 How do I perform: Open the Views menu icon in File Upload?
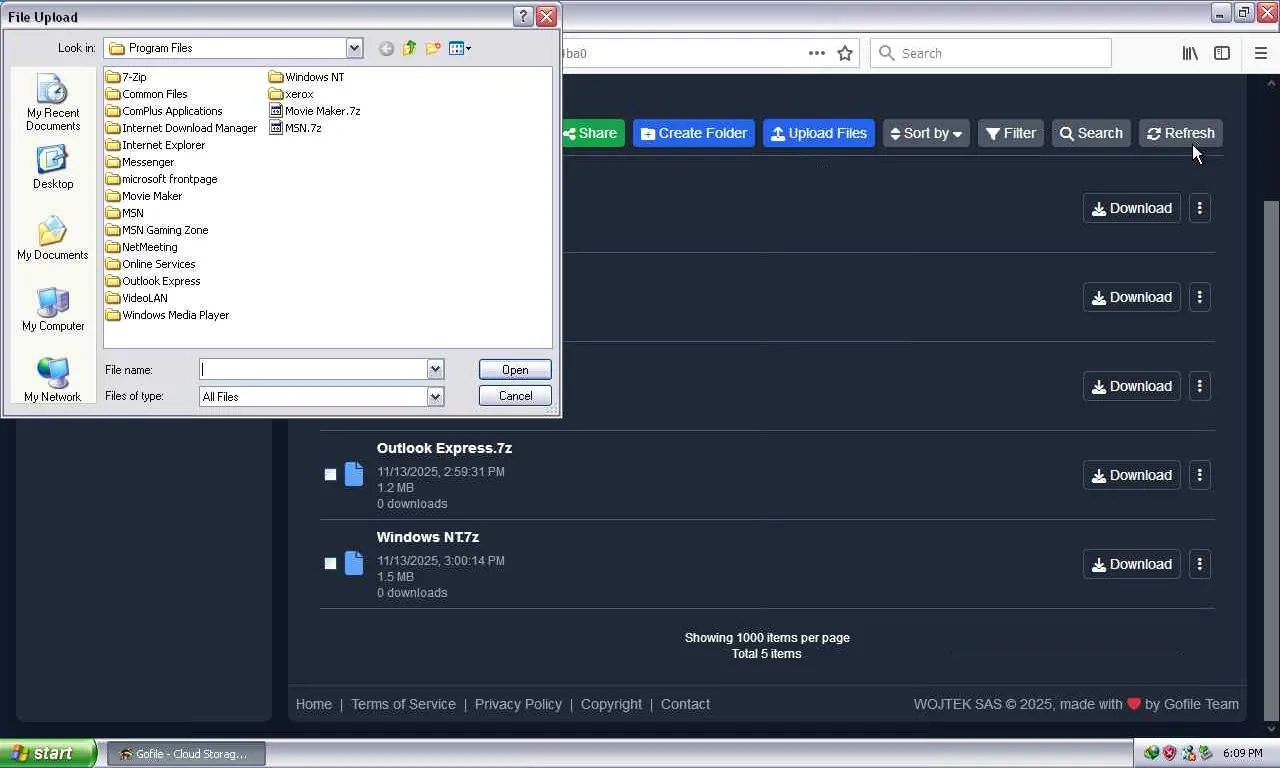[x=459, y=48]
